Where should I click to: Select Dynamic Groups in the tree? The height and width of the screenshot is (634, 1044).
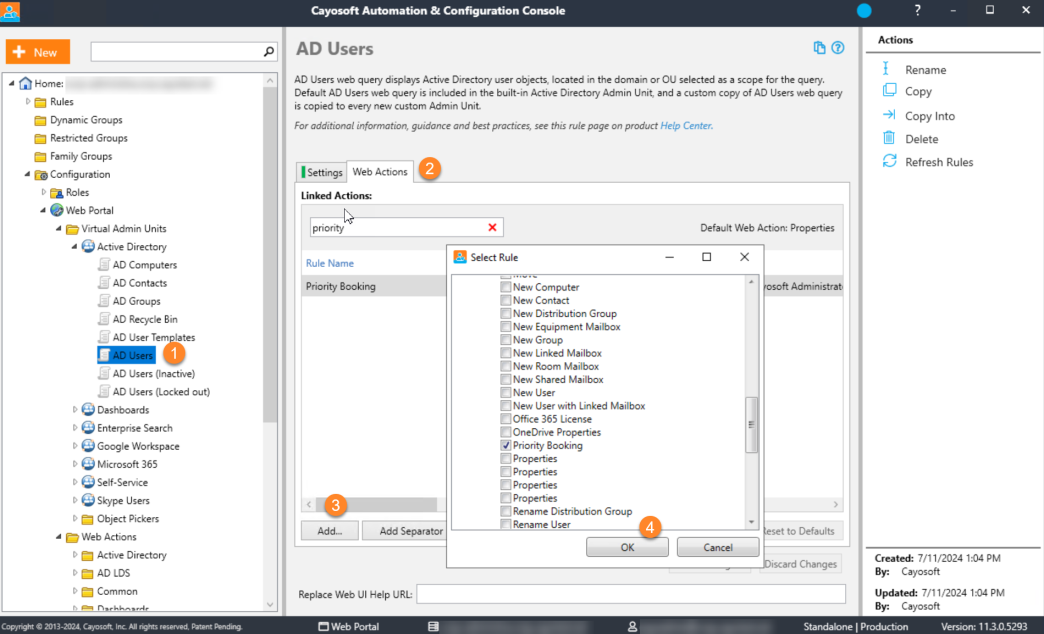click(86, 120)
